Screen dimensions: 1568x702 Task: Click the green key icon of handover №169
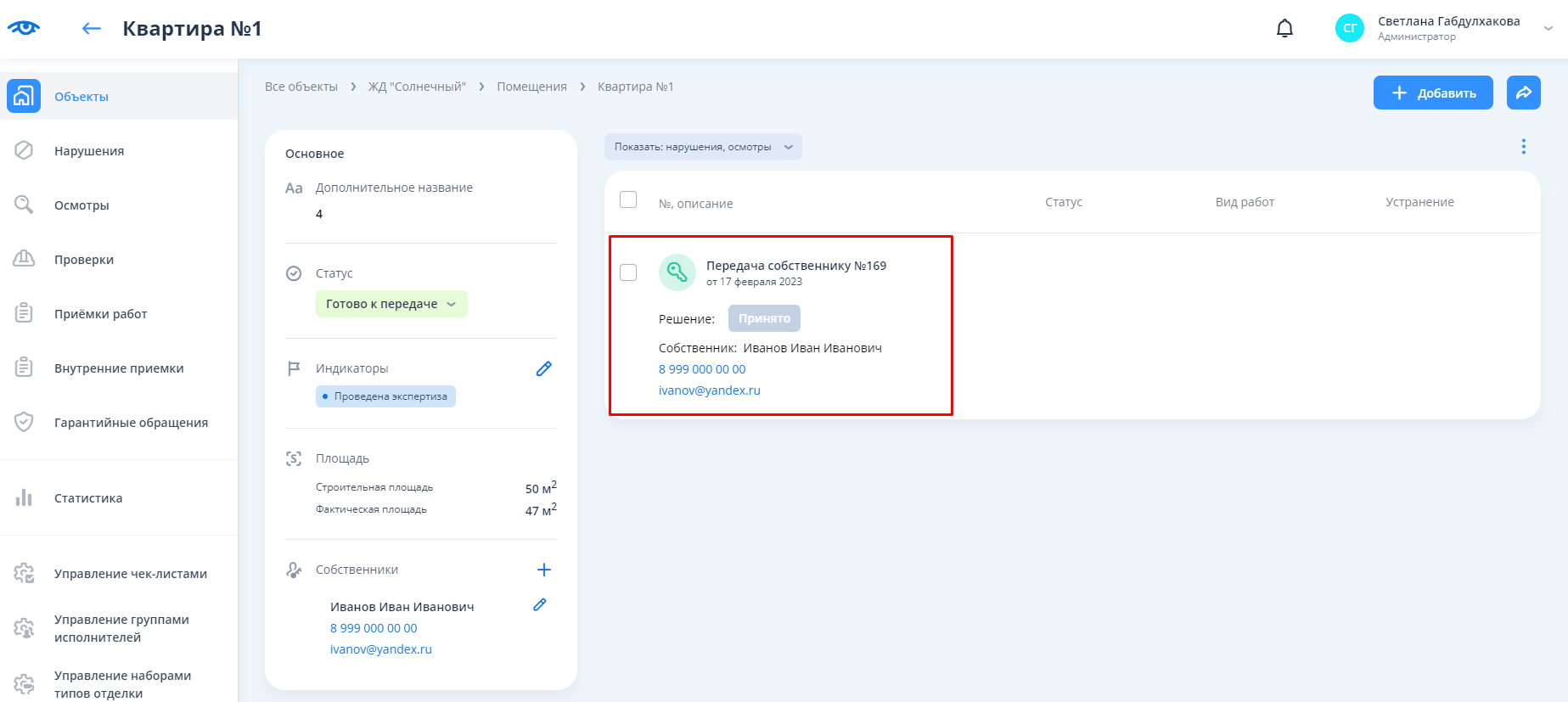click(677, 272)
